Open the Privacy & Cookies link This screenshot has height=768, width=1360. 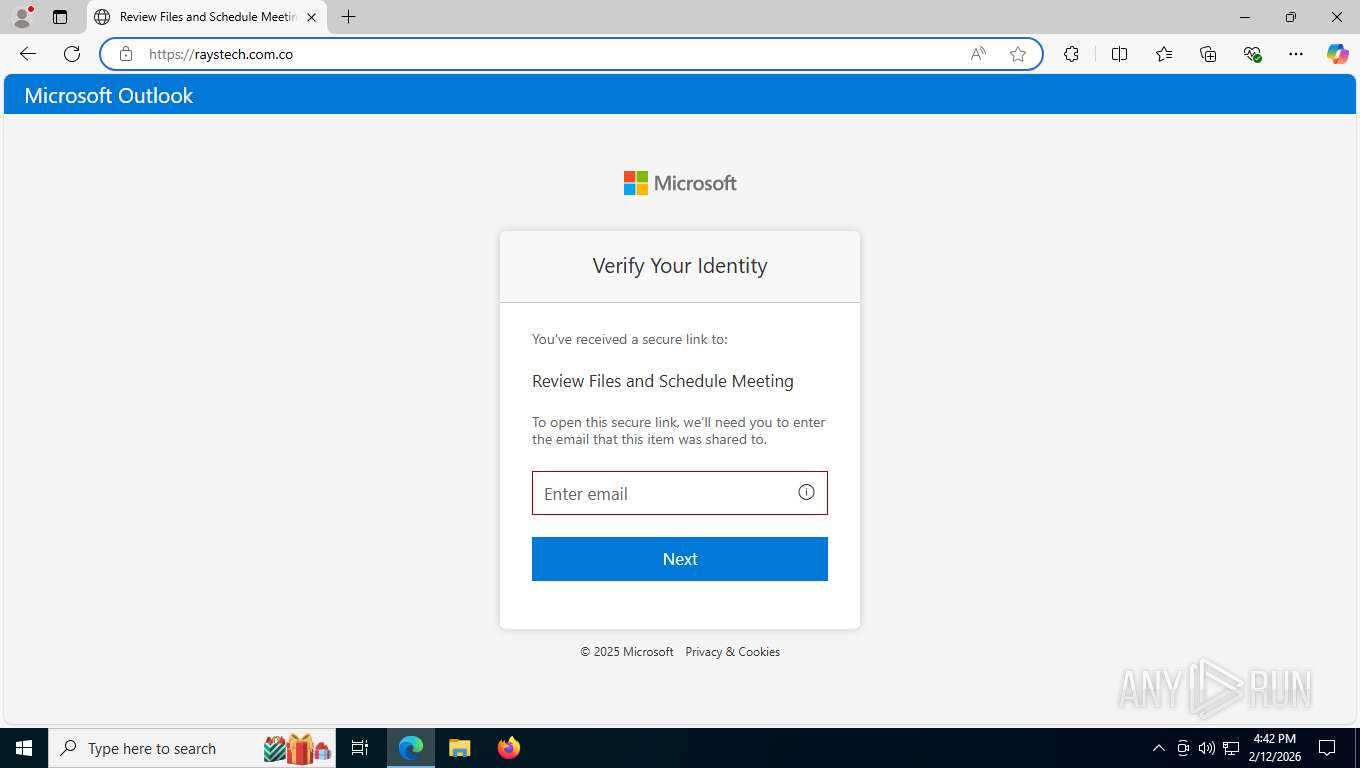click(x=732, y=652)
